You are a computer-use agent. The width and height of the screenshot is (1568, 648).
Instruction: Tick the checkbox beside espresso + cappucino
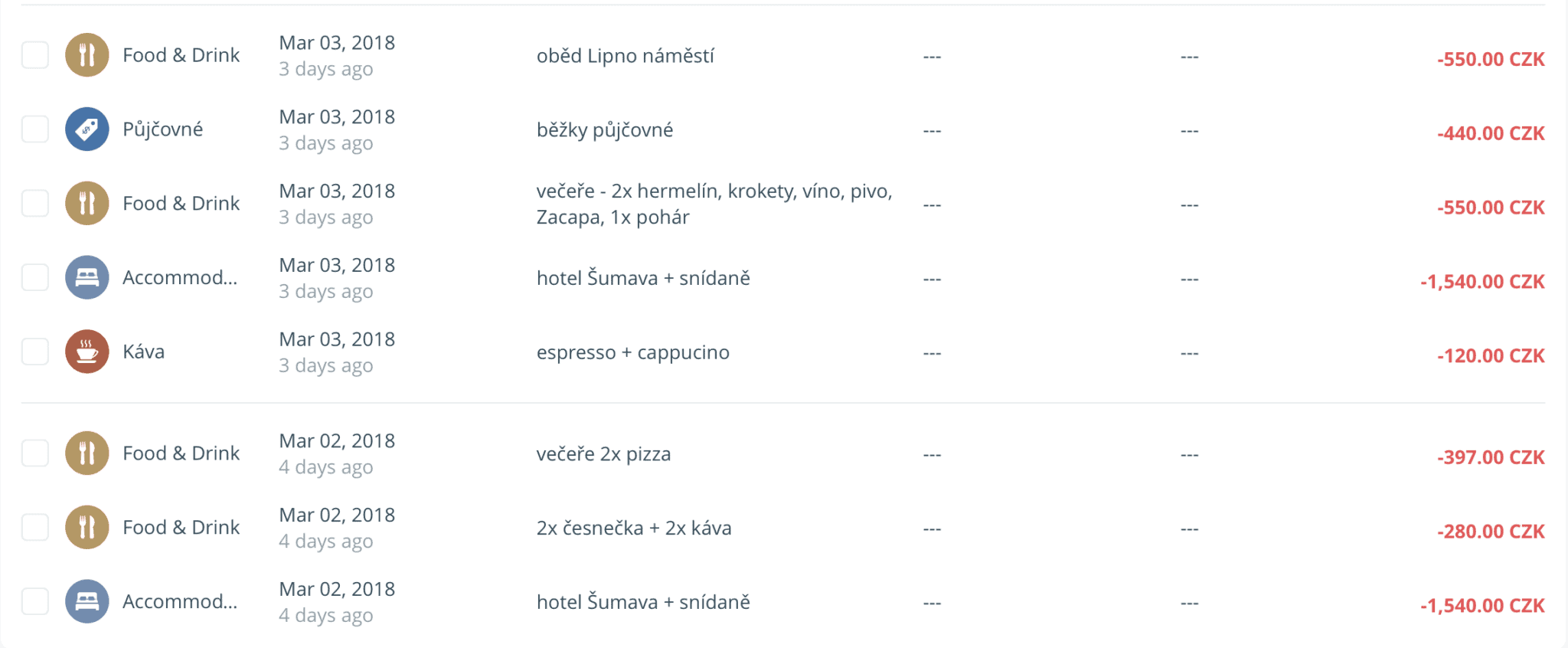(x=34, y=352)
